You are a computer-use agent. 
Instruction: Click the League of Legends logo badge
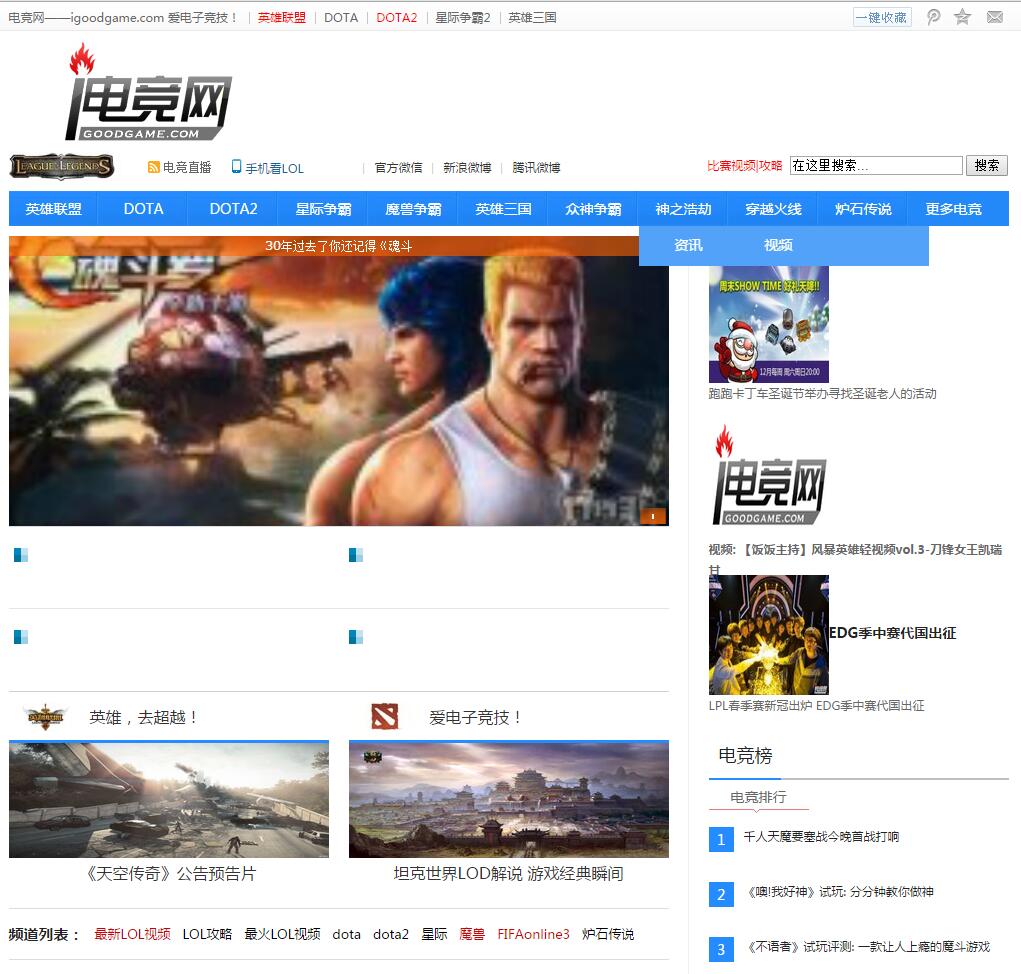click(62, 167)
